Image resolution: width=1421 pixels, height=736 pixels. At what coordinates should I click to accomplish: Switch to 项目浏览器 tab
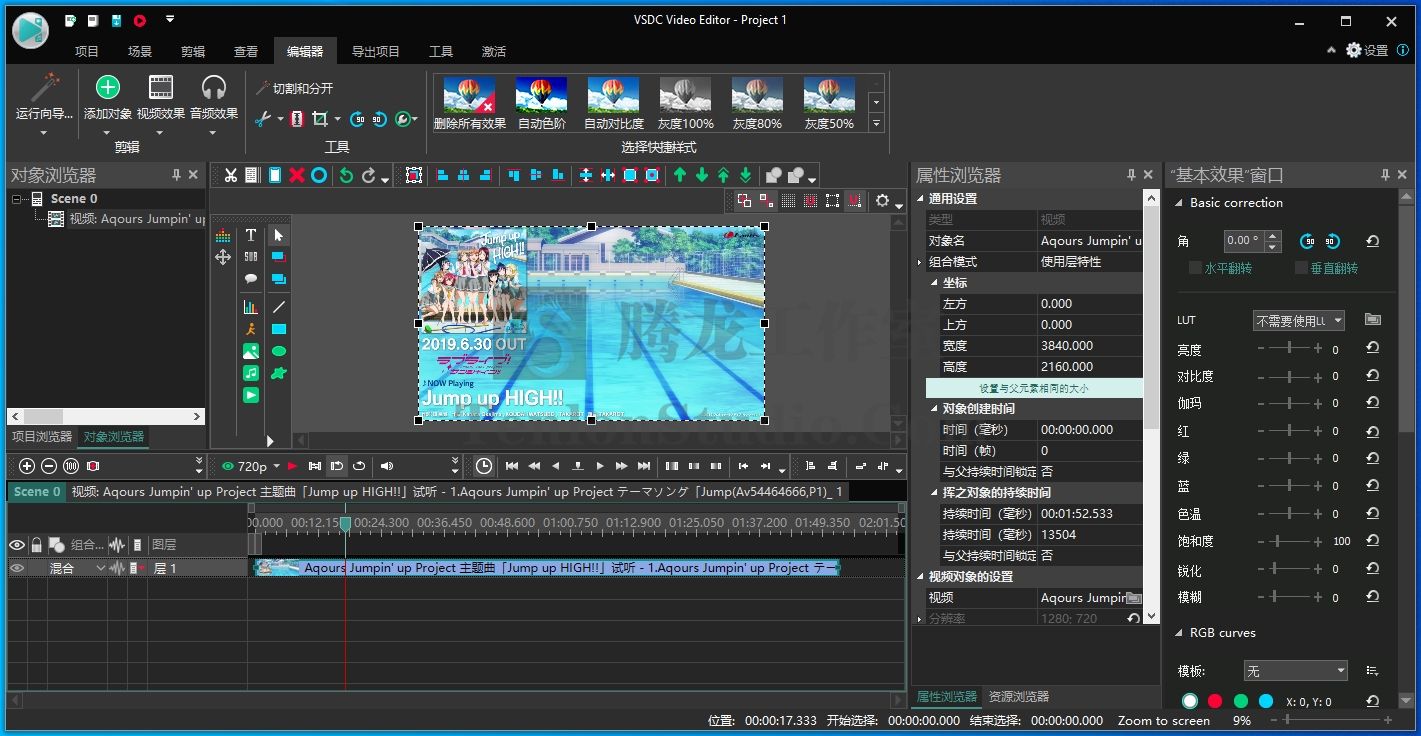click(x=42, y=437)
